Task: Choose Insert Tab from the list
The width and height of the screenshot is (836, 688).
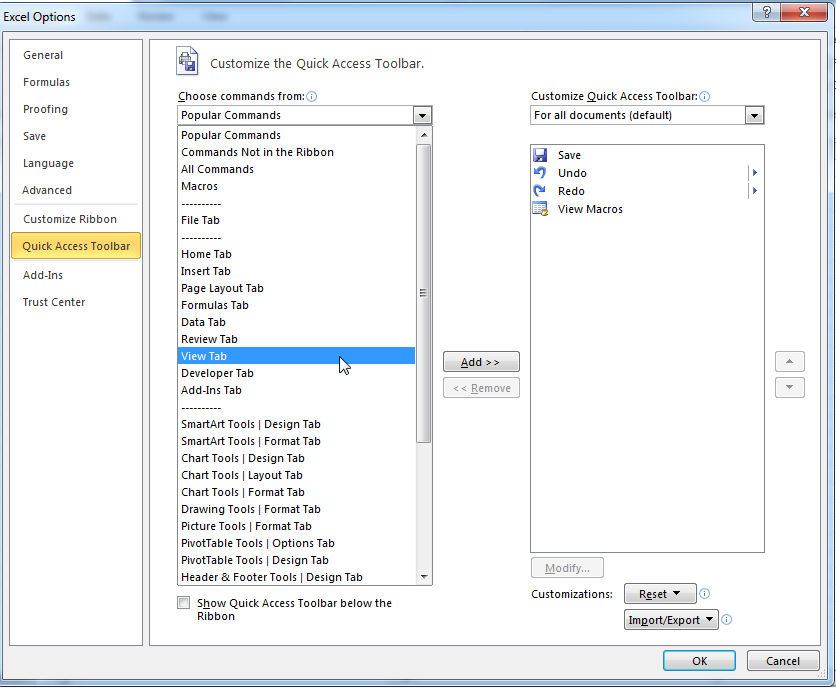Action: [x=296, y=271]
